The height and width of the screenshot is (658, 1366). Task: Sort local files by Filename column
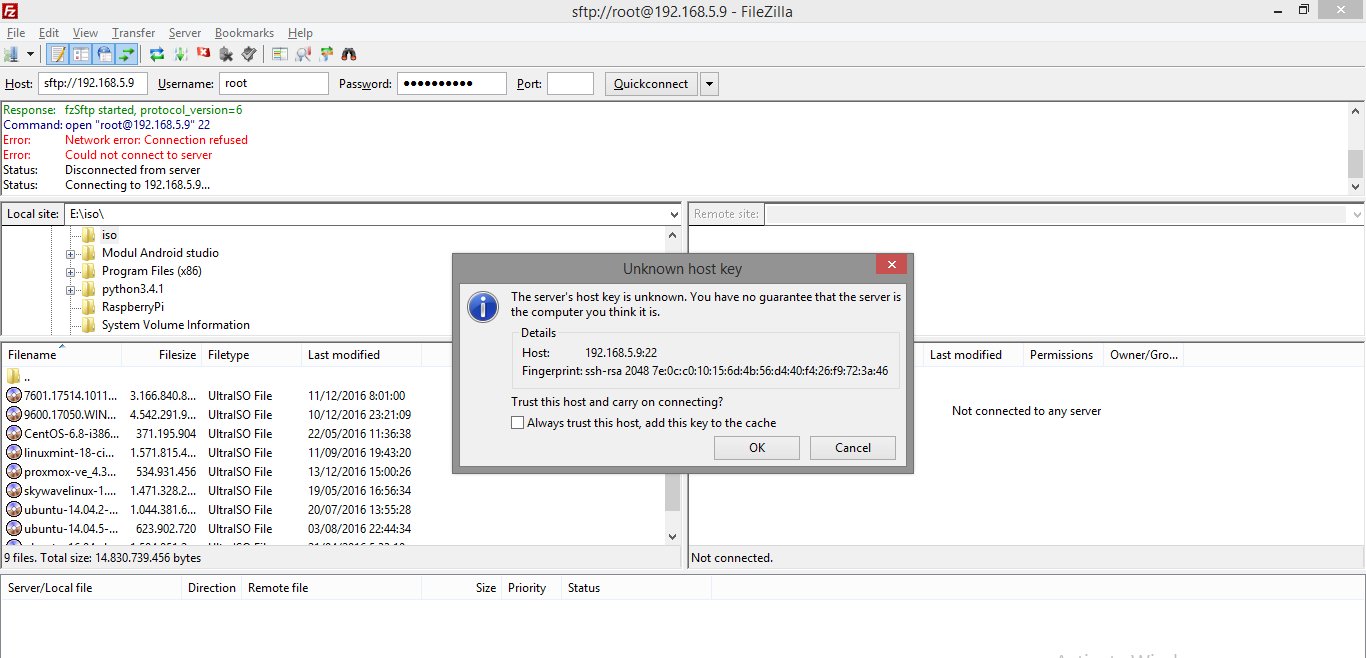(62, 355)
